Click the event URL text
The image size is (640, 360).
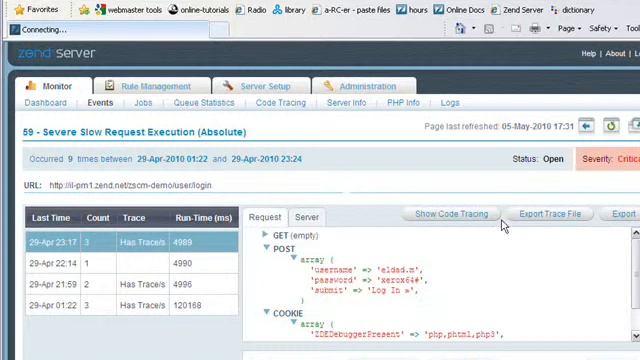pyautogui.click(x=130, y=185)
